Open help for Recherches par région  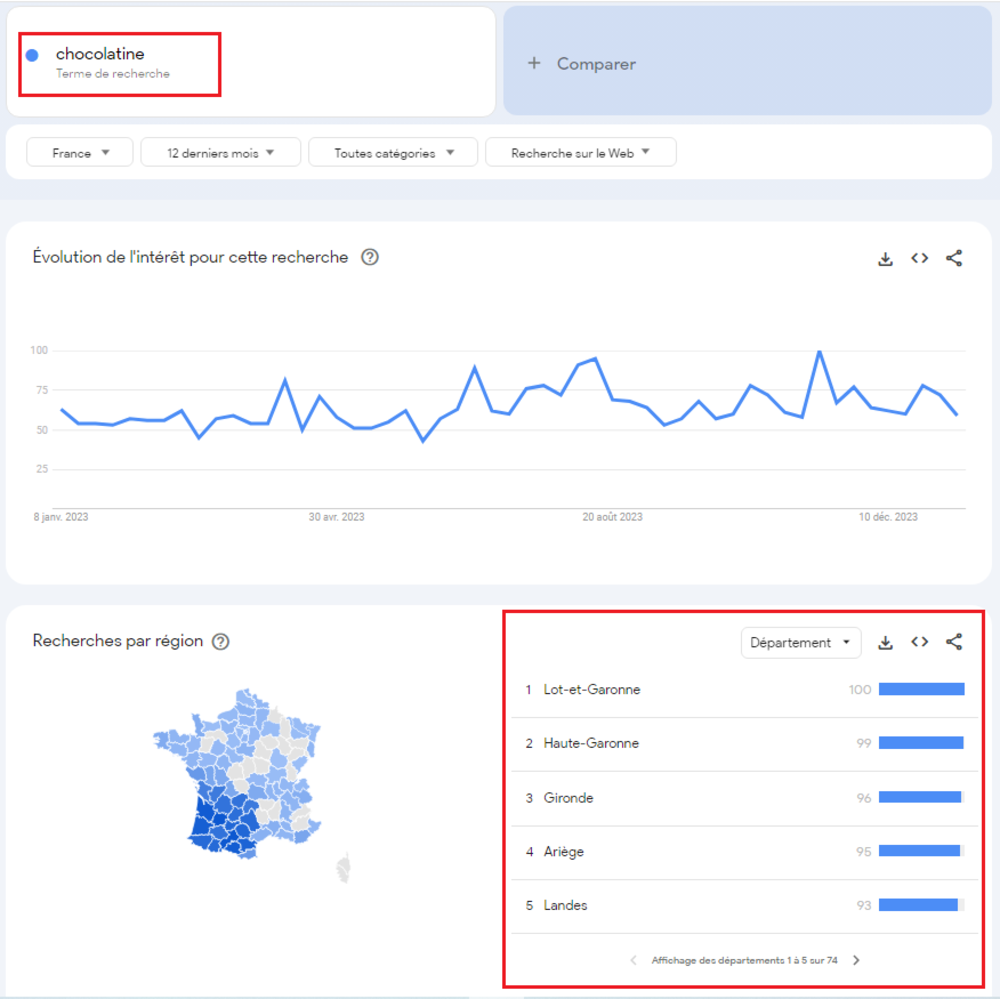pyautogui.click(x=221, y=641)
